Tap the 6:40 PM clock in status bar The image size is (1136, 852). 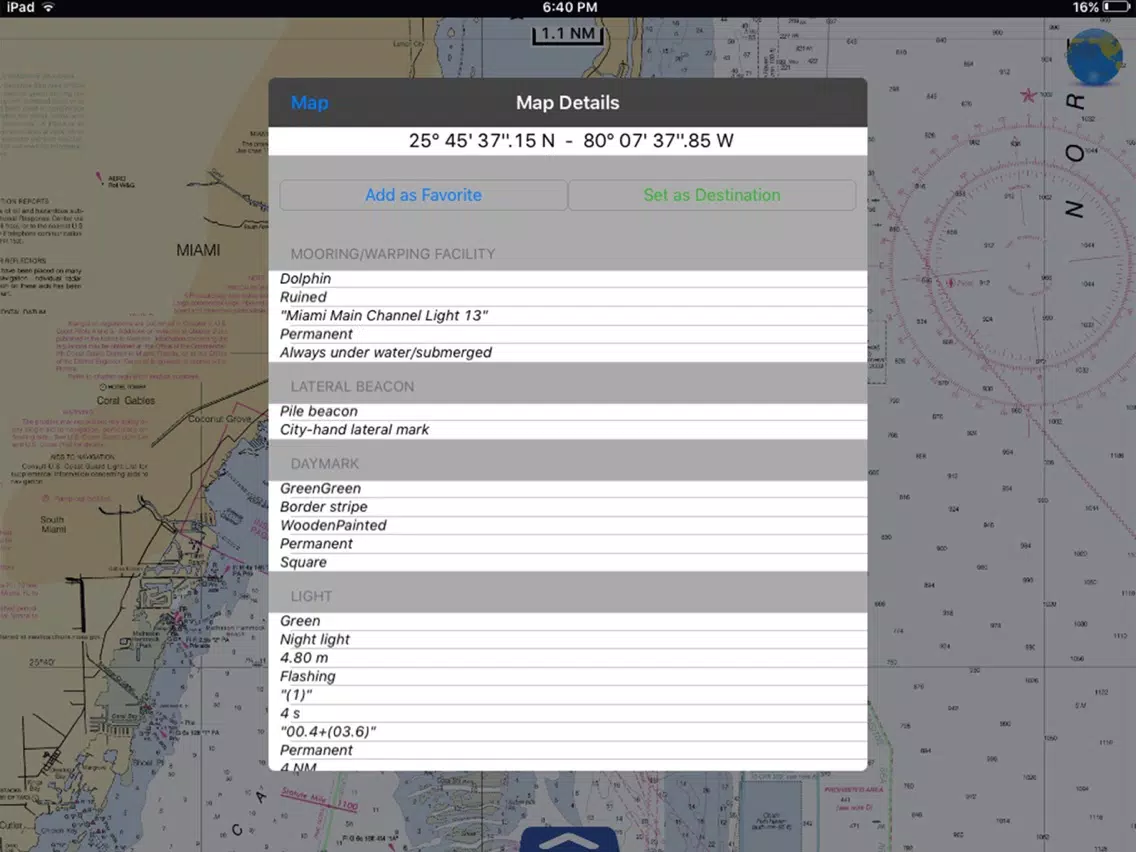569,7
